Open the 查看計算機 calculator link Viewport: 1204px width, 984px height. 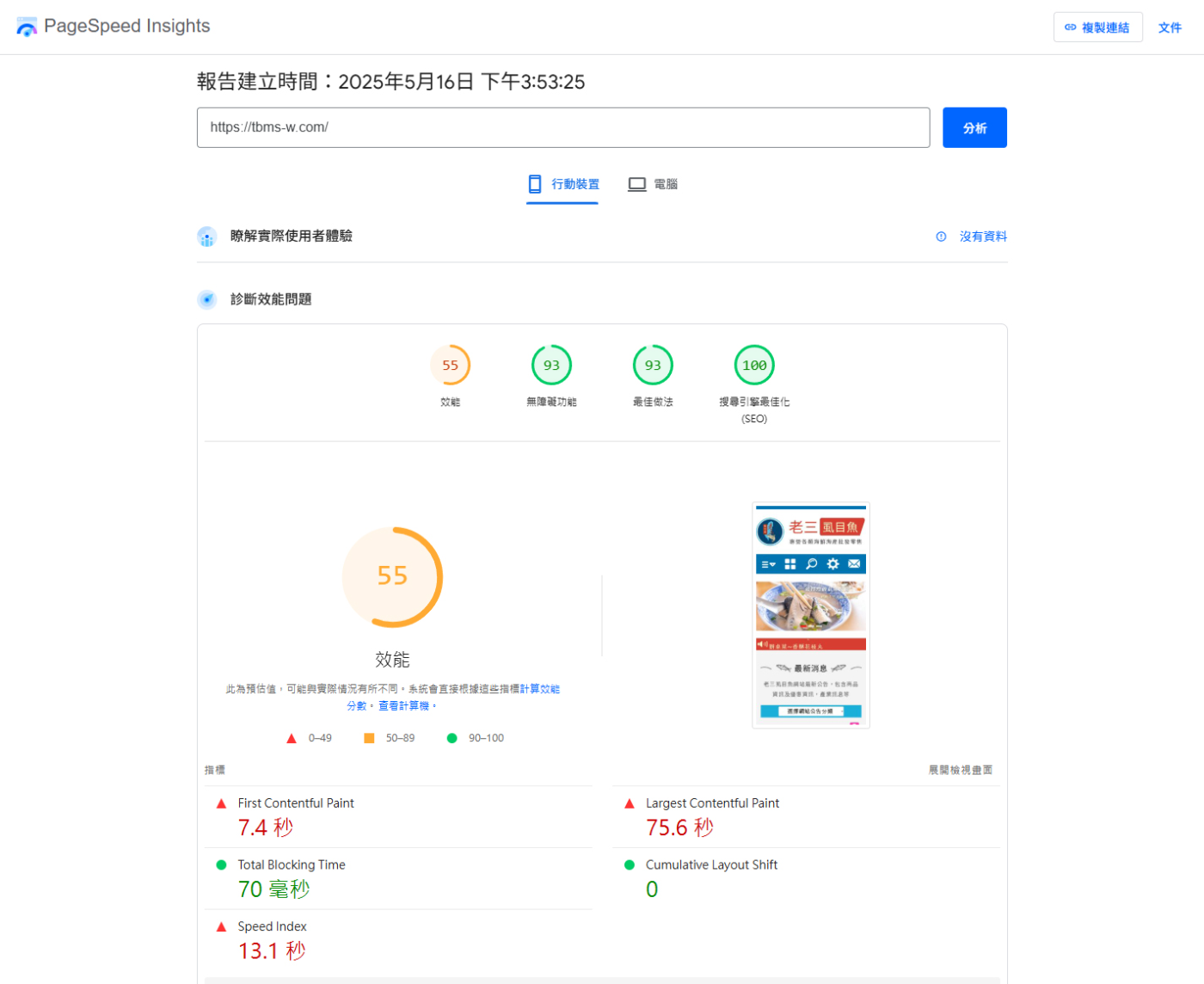[x=403, y=705]
